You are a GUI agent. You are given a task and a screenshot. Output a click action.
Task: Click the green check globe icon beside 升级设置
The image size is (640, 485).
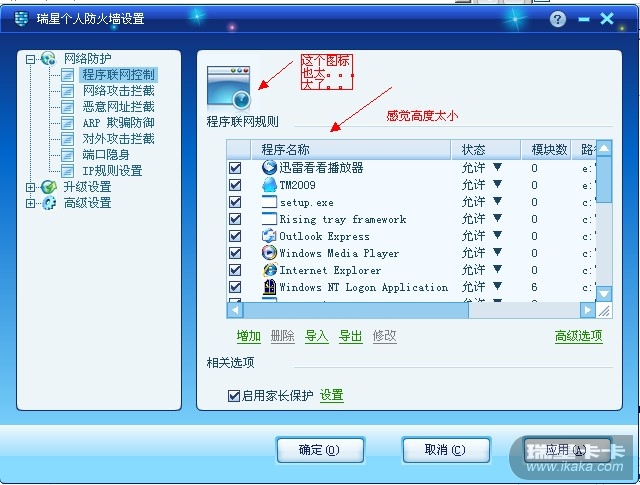click(49, 187)
